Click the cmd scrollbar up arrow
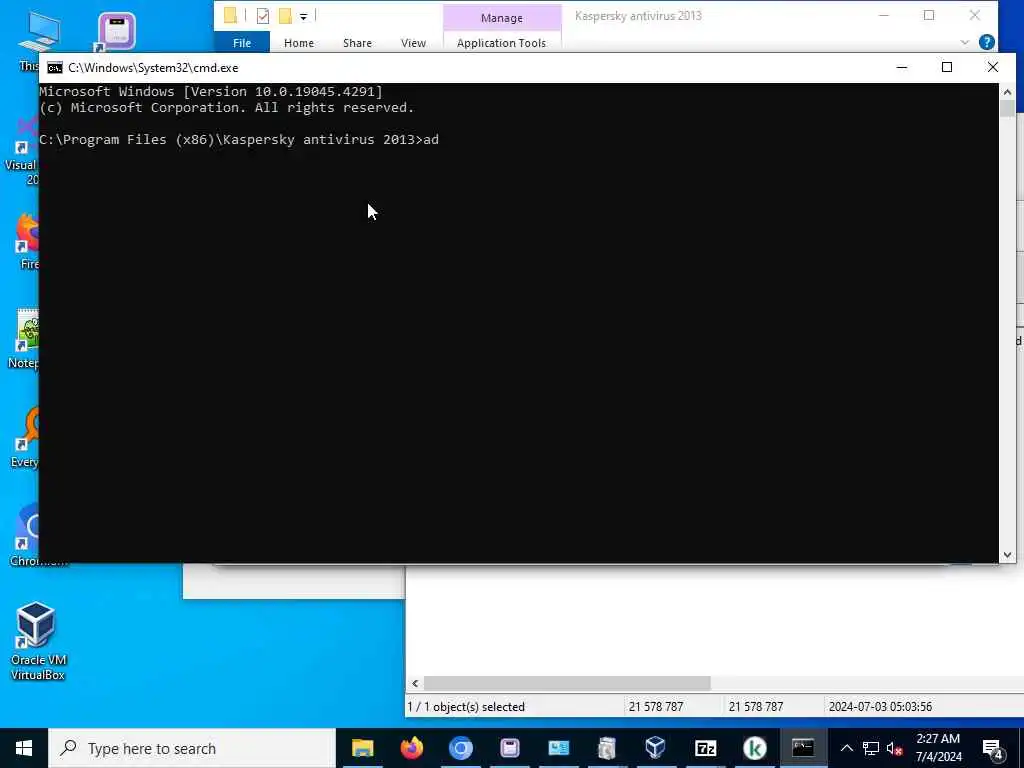The height and width of the screenshot is (768, 1024). [1007, 91]
